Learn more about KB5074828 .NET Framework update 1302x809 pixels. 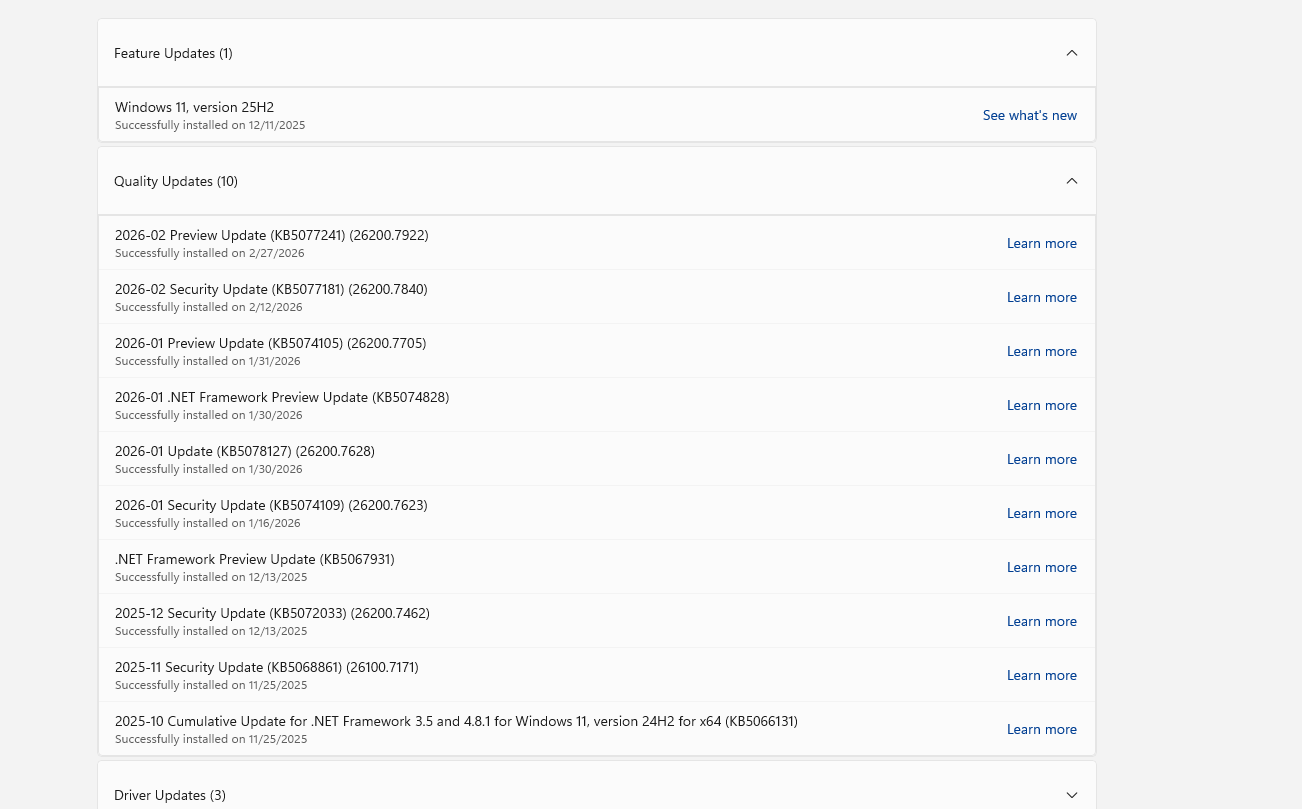(x=1042, y=405)
